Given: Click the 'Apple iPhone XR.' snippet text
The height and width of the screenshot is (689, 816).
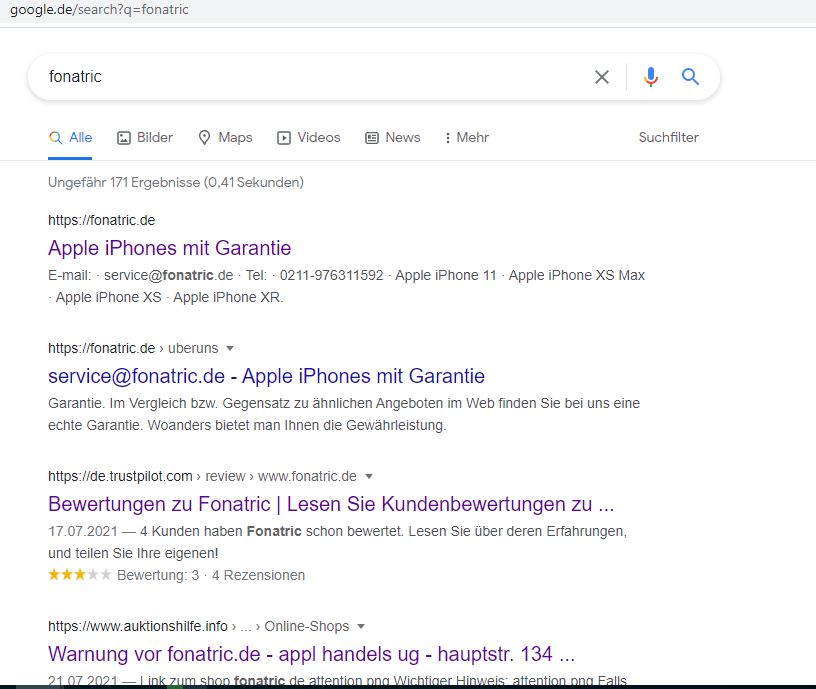Looking at the screenshot, I should (x=228, y=297).
